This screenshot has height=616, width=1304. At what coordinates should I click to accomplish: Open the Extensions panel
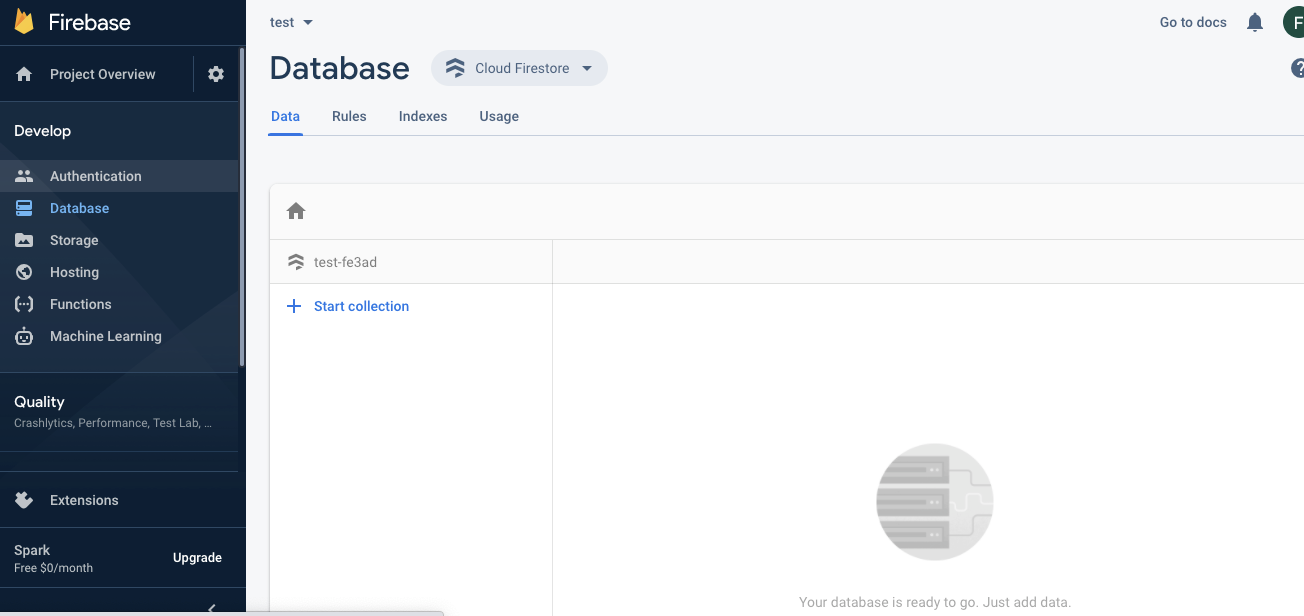pyautogui.click(x=84, y=500)
